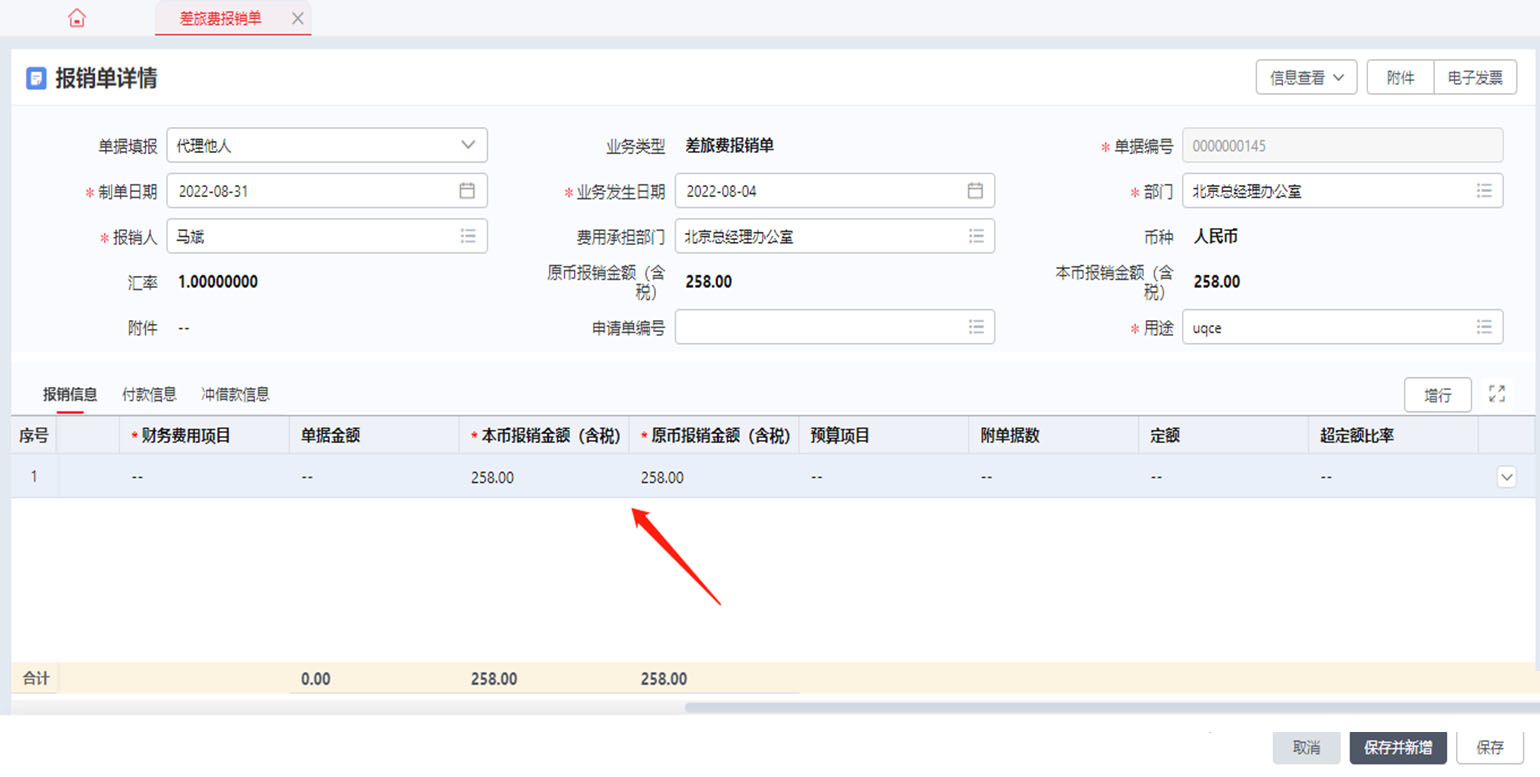Click the 制单日期 field 2022-08-31

[x=327, y=191]
